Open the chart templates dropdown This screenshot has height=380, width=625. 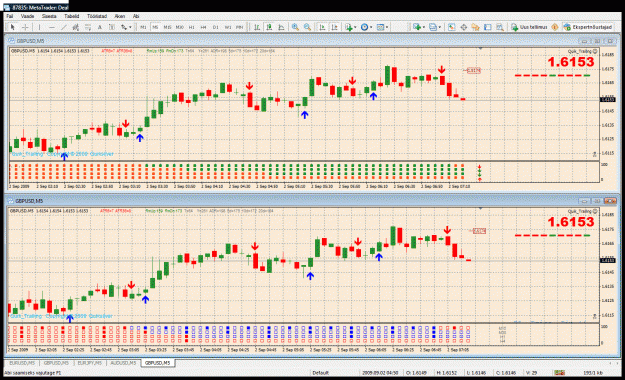(382, 27)
